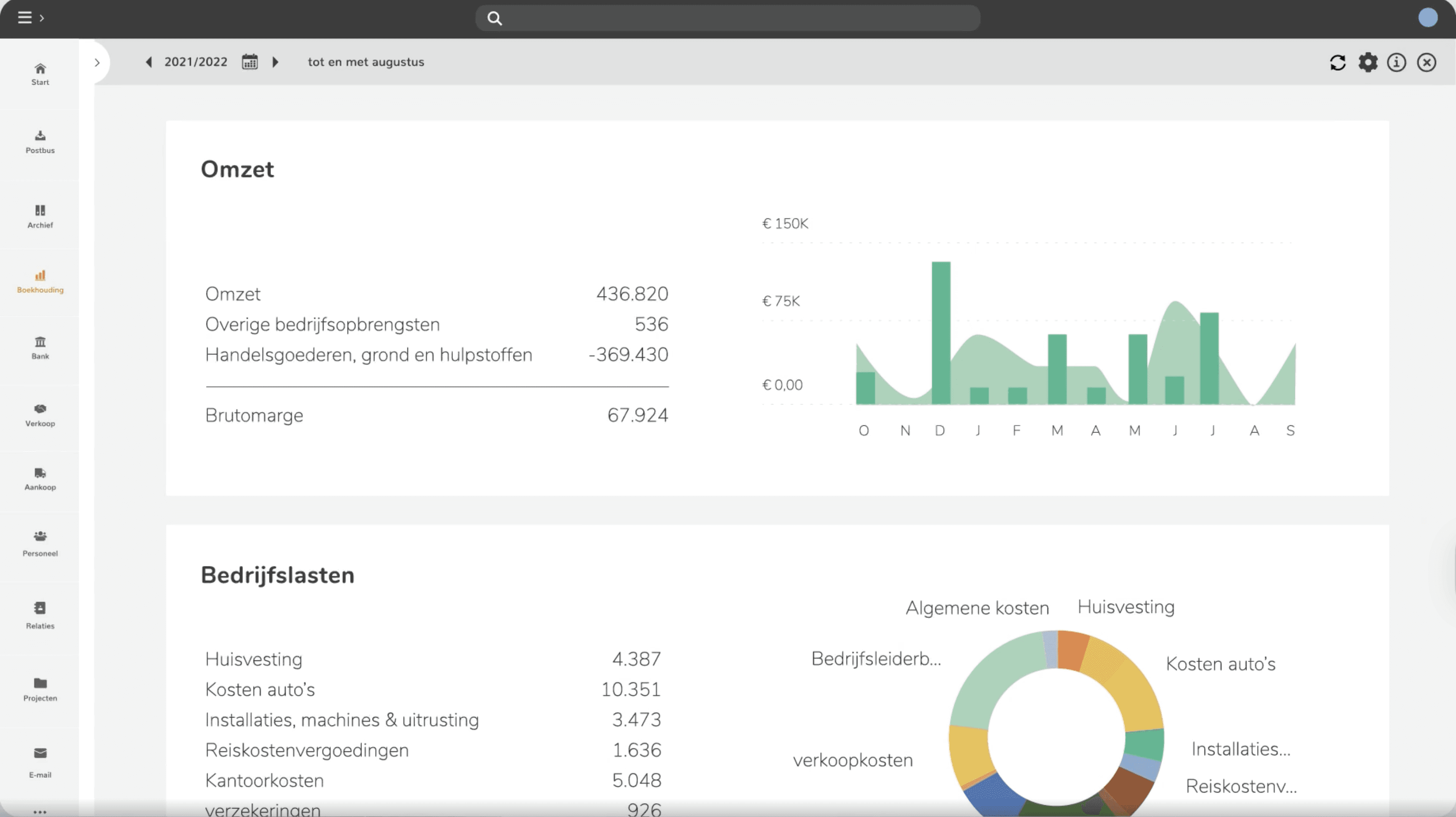The image size is (1456, 817).
Task: Click the 'tot en met augustus' label
Action: tap(366, 62)
